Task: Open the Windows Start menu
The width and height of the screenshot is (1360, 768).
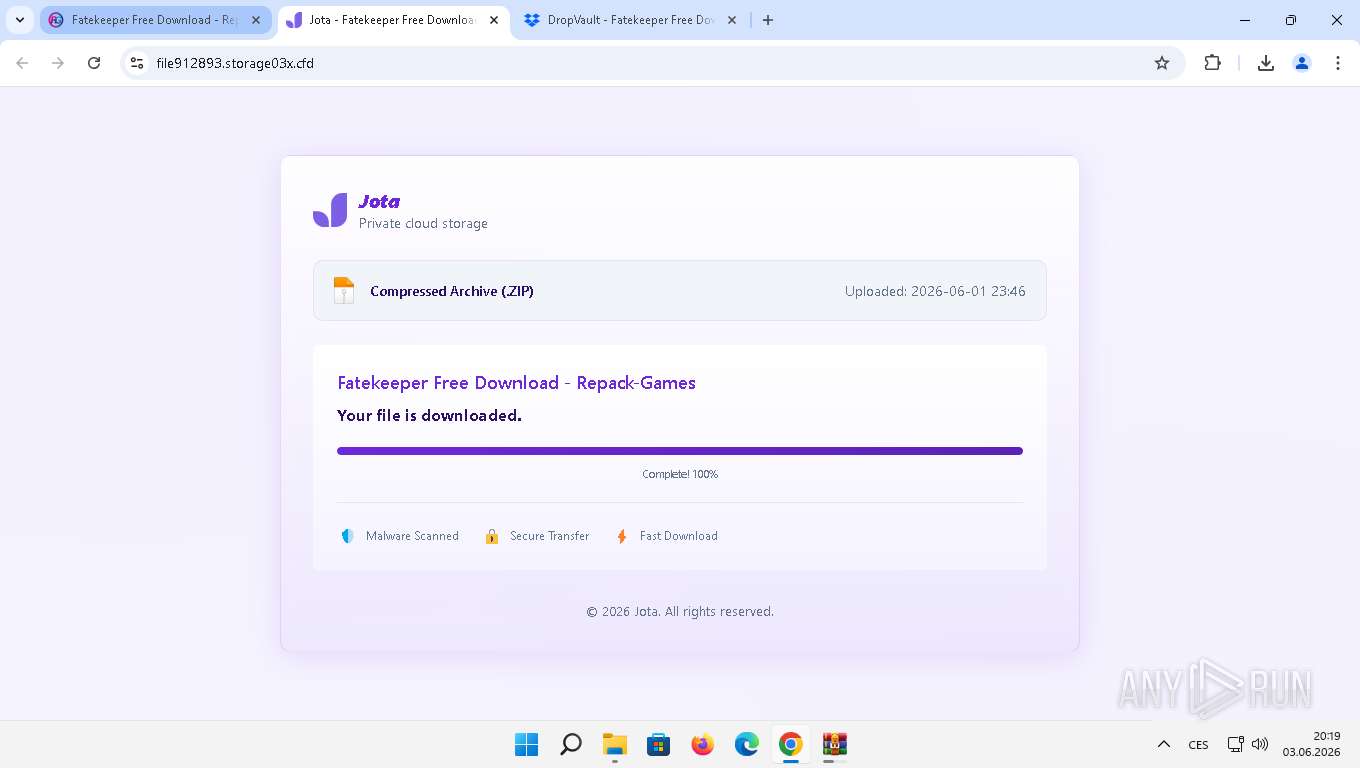Action: click(526, 744)
